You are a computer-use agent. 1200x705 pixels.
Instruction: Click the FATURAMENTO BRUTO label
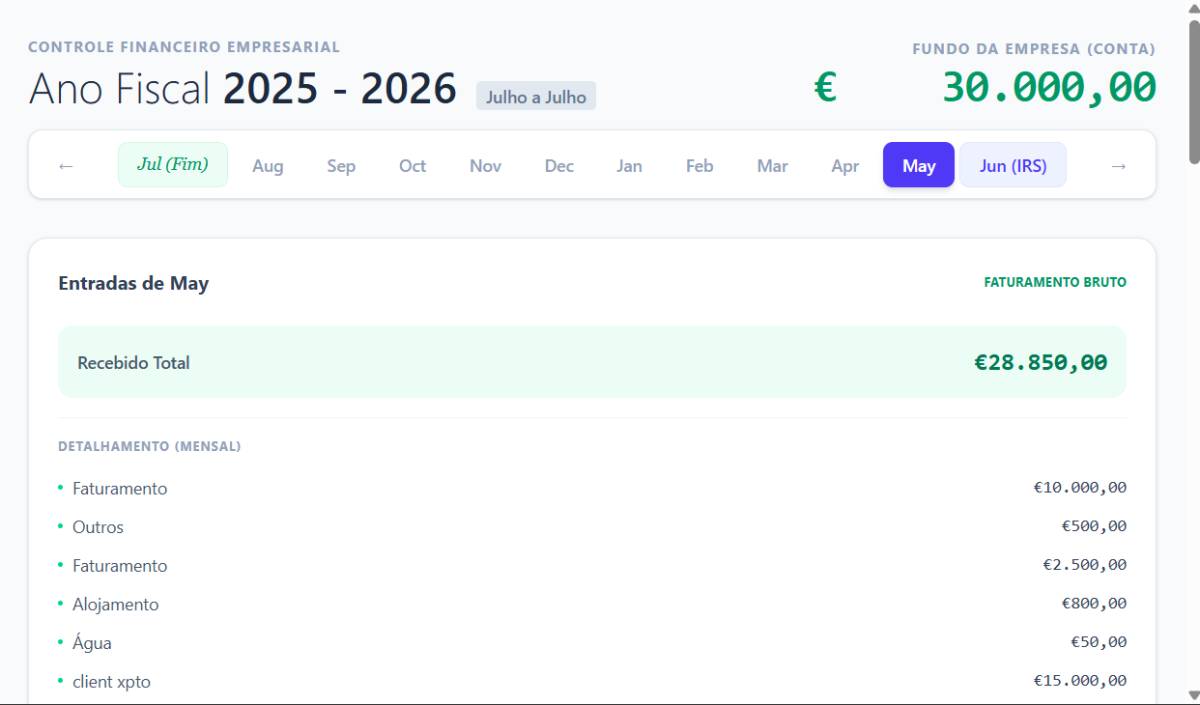click(x=1055, y=282)
